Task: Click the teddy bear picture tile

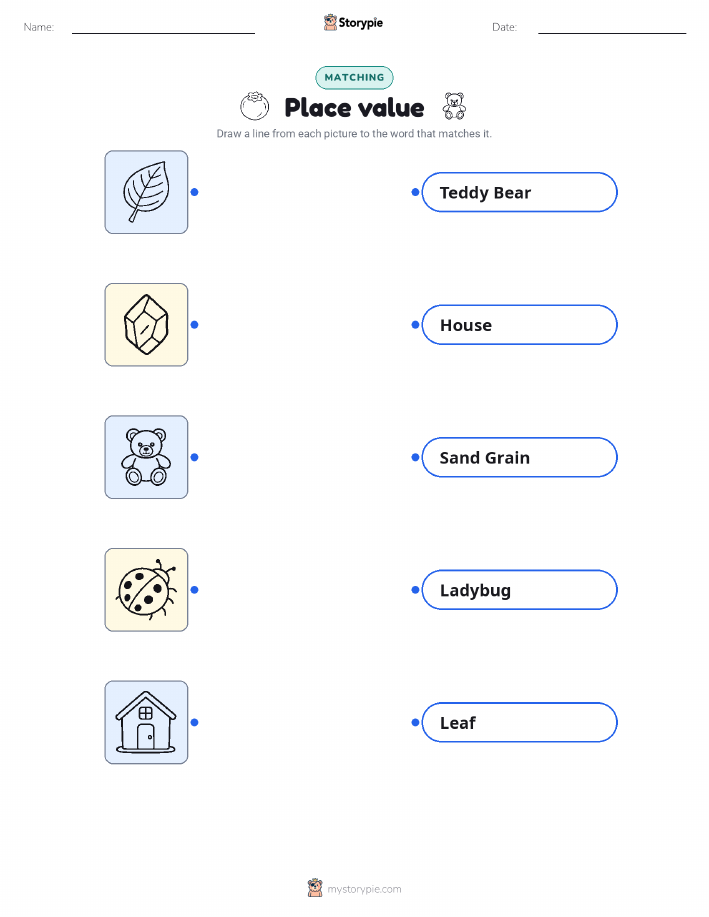Action: point(146,457)
